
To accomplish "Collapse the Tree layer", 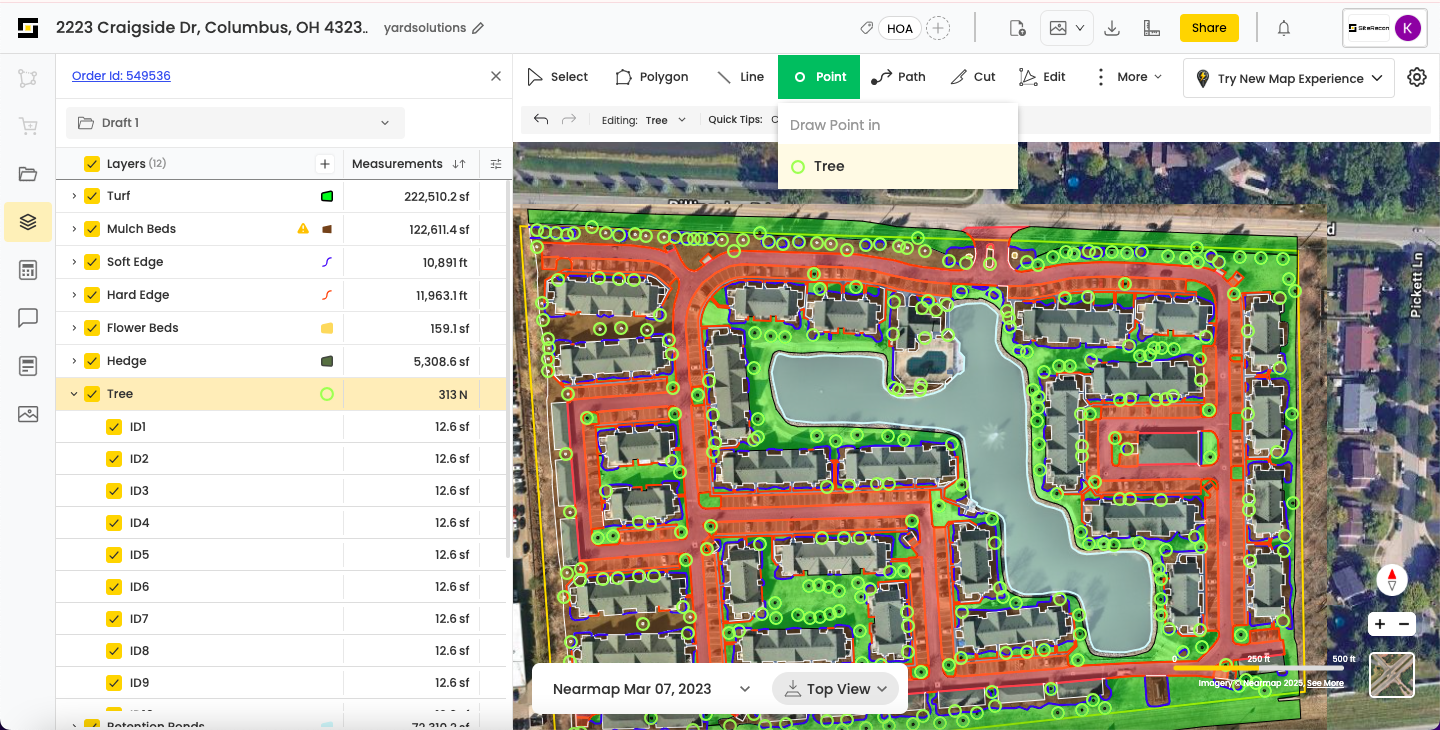I will click(74, 394).
